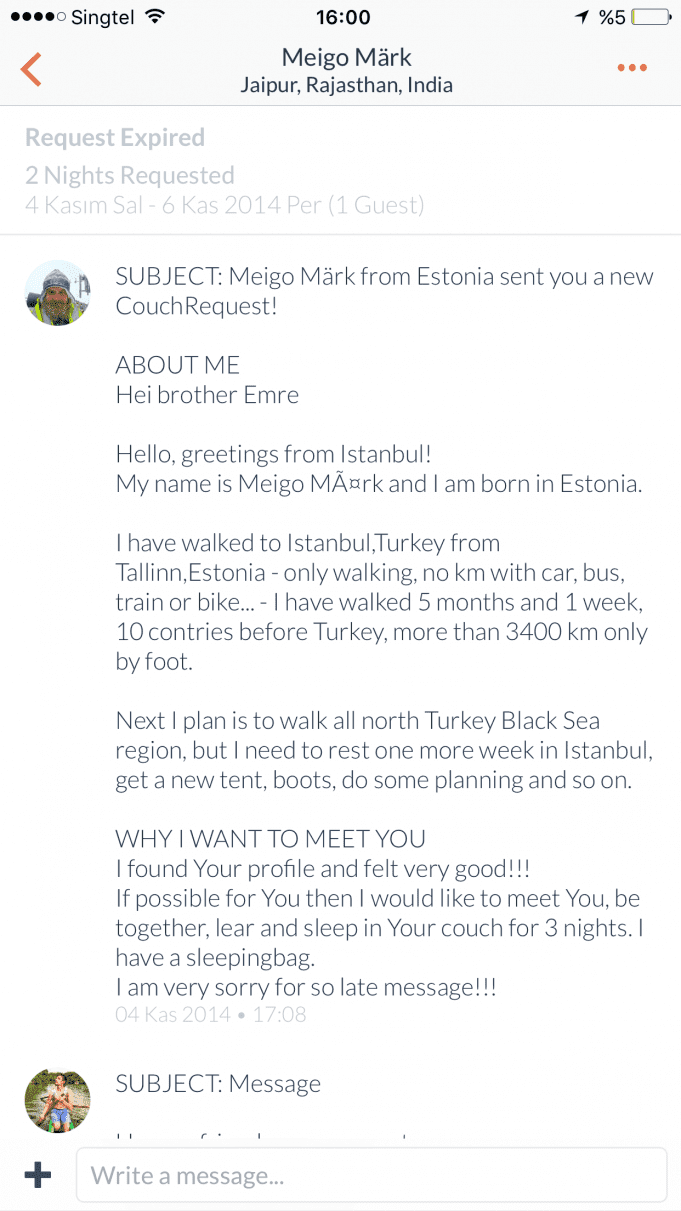Tap the Meigo Märk name header
The image size is (681, 1211).
tap(347, 57)
